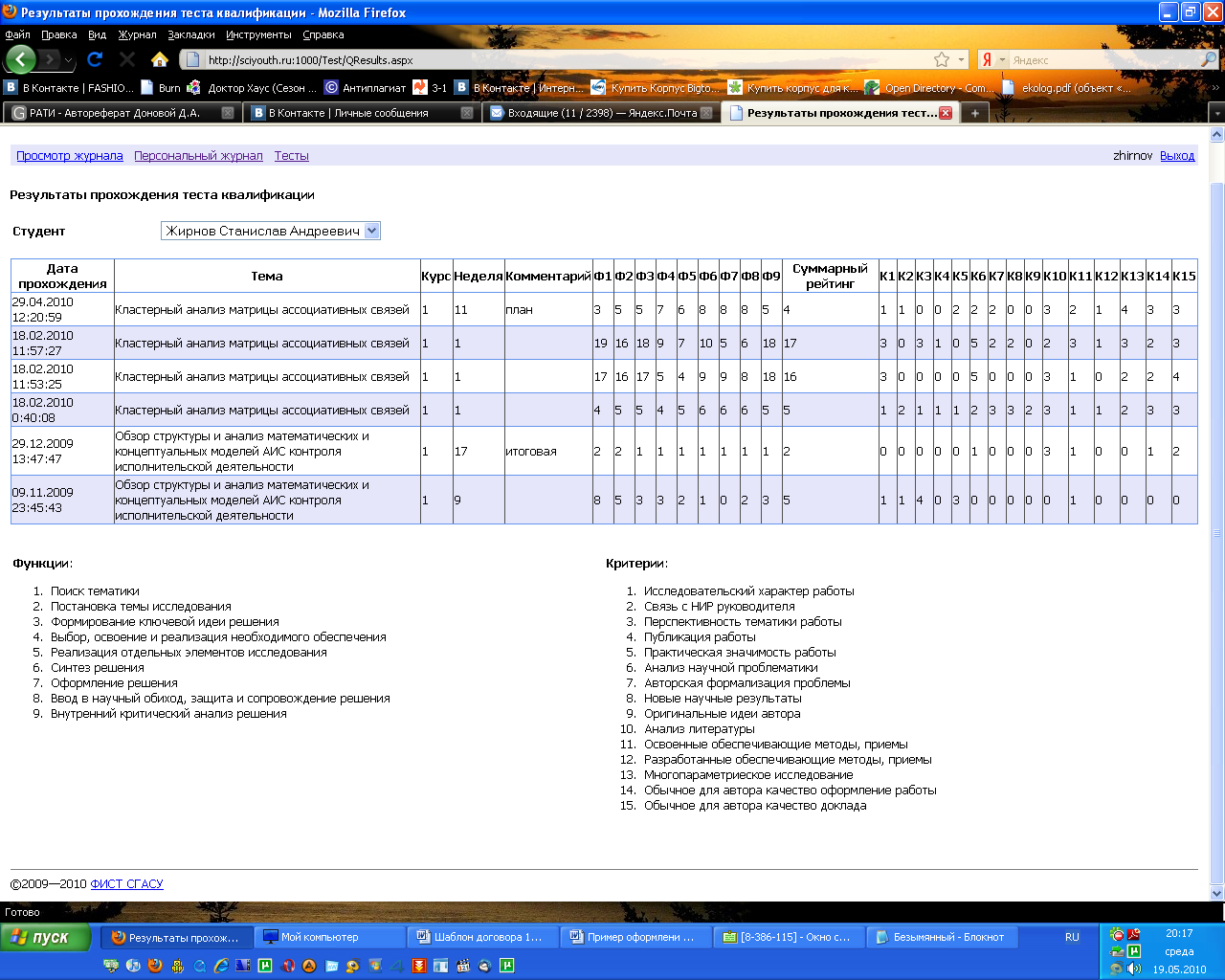Open the В Контакте FASHIO bookmark

click(x=69, y=87)
